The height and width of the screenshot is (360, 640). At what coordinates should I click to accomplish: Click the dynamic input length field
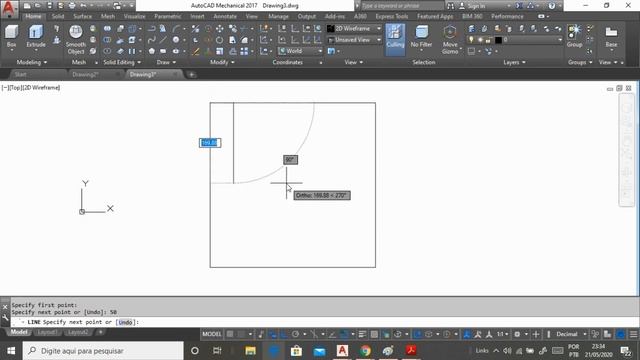click(x=210, y=143)
